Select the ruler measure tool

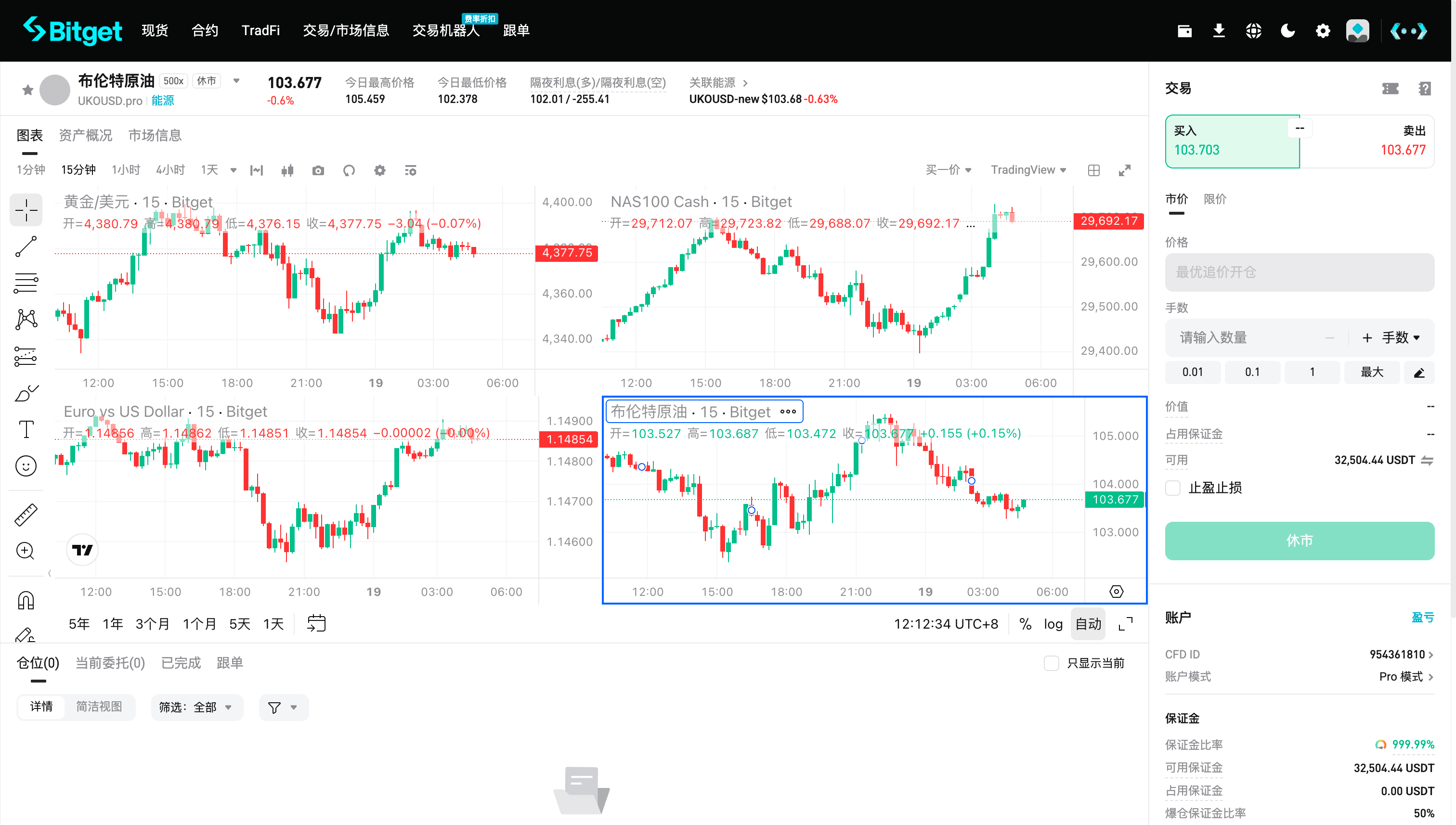[26, 515]
